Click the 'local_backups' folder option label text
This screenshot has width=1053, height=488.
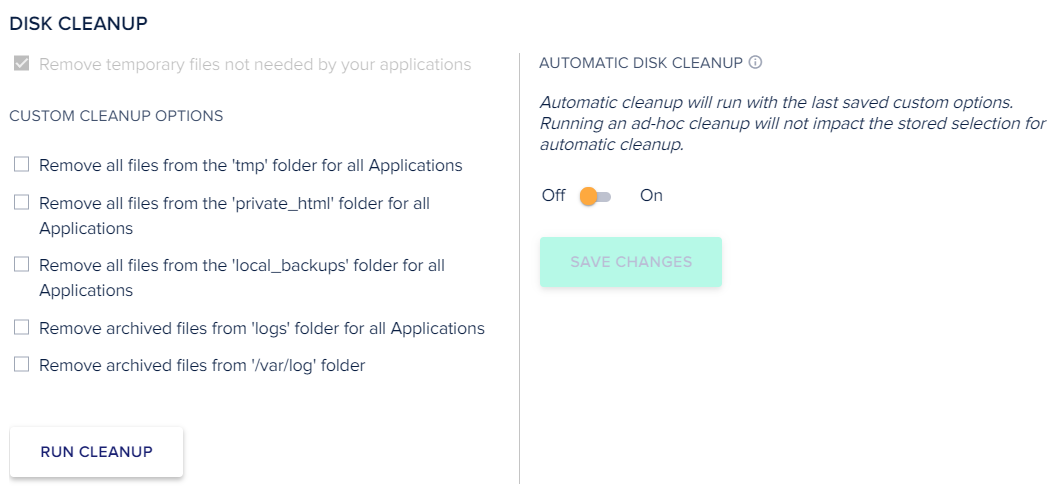click(x=241, y=266)
